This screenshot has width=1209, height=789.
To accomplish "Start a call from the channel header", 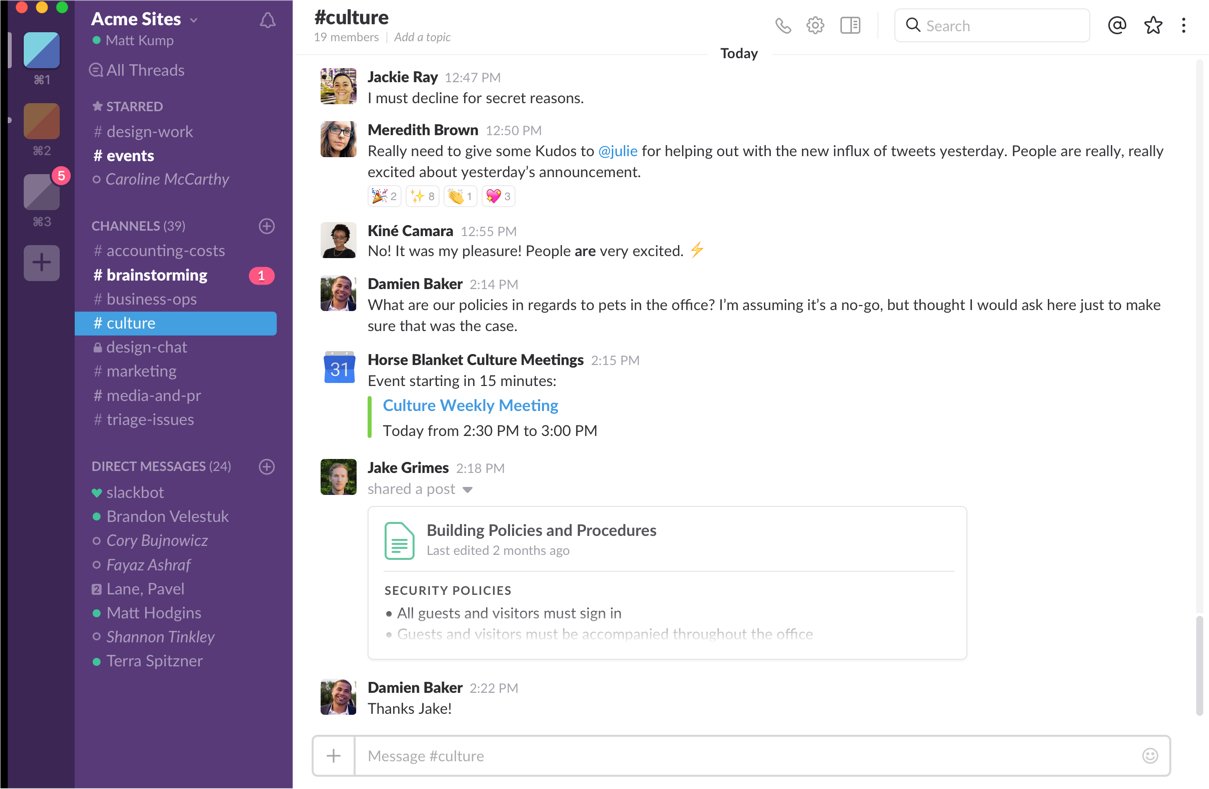I will click(783, 25).
